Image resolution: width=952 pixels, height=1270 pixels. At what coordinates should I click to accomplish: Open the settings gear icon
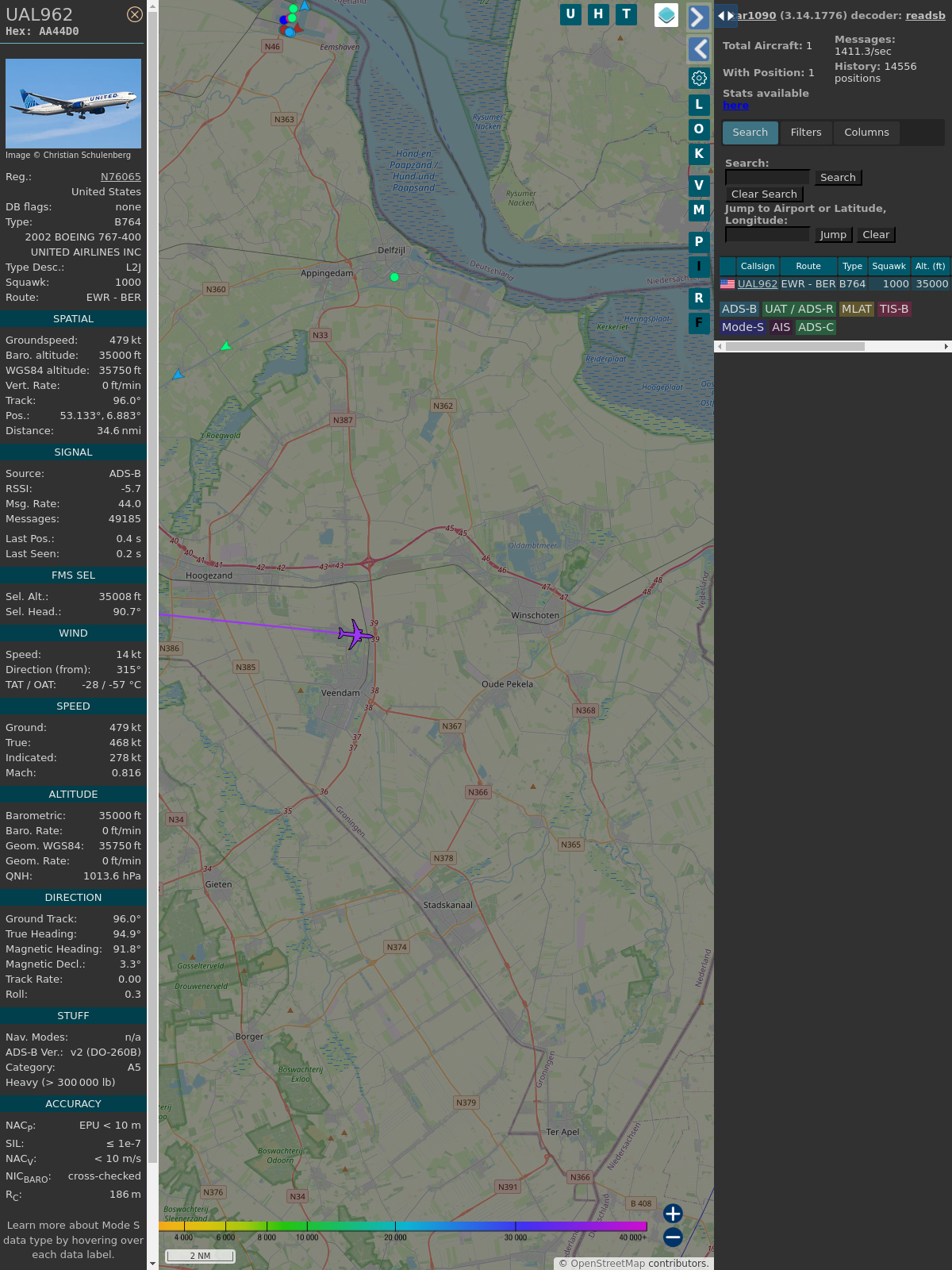tap(699, 78)
